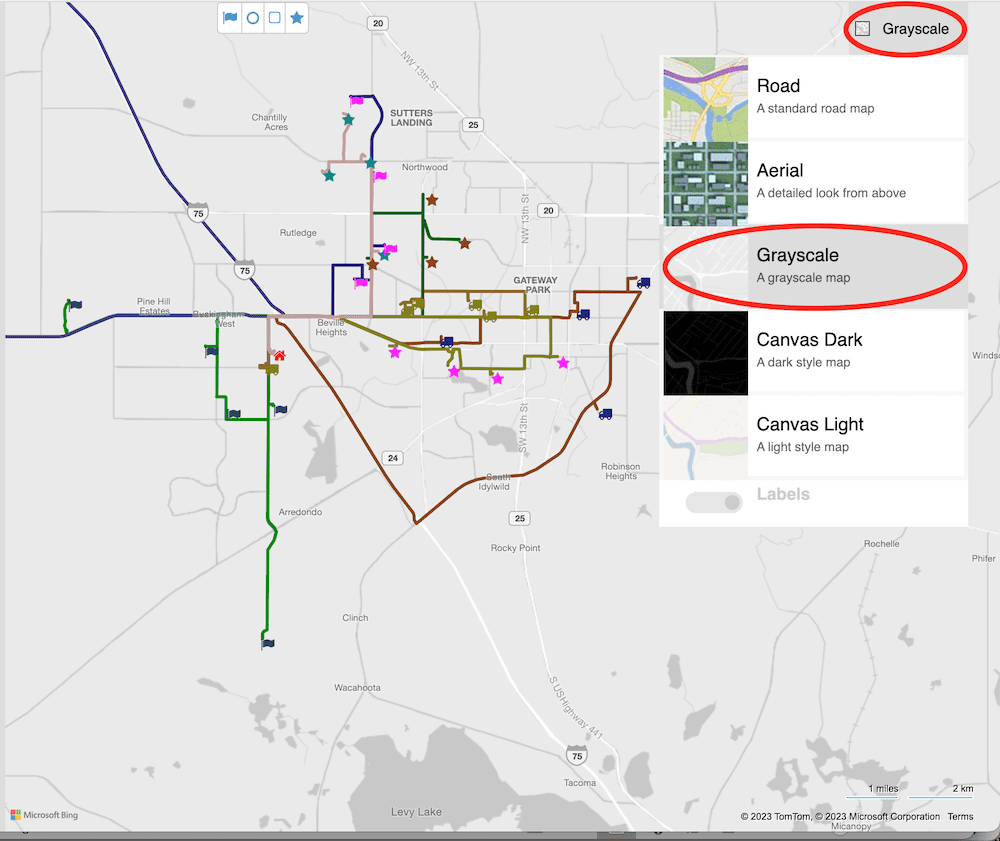Select the circle drawing tool
This screenshot has width=1000, height=841.
253,18
